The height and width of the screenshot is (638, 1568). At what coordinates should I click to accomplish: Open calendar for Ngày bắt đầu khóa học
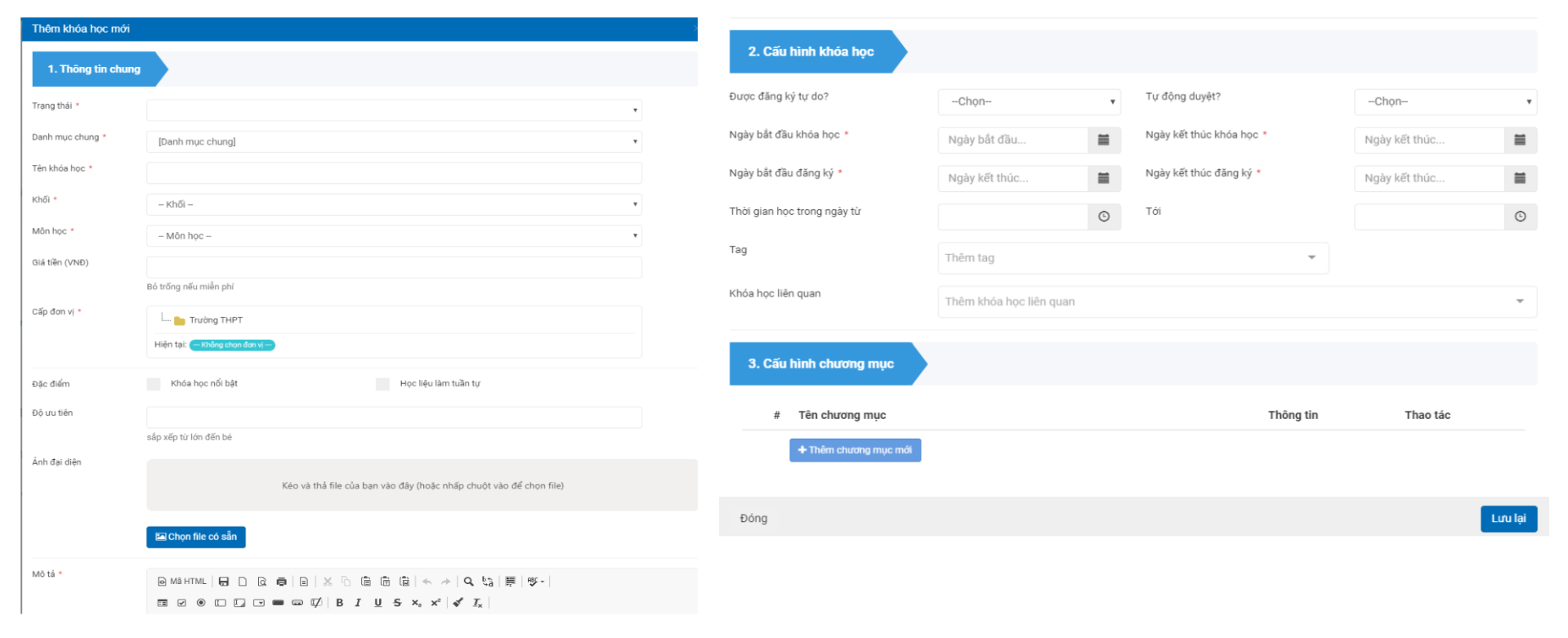[1103, 140]
